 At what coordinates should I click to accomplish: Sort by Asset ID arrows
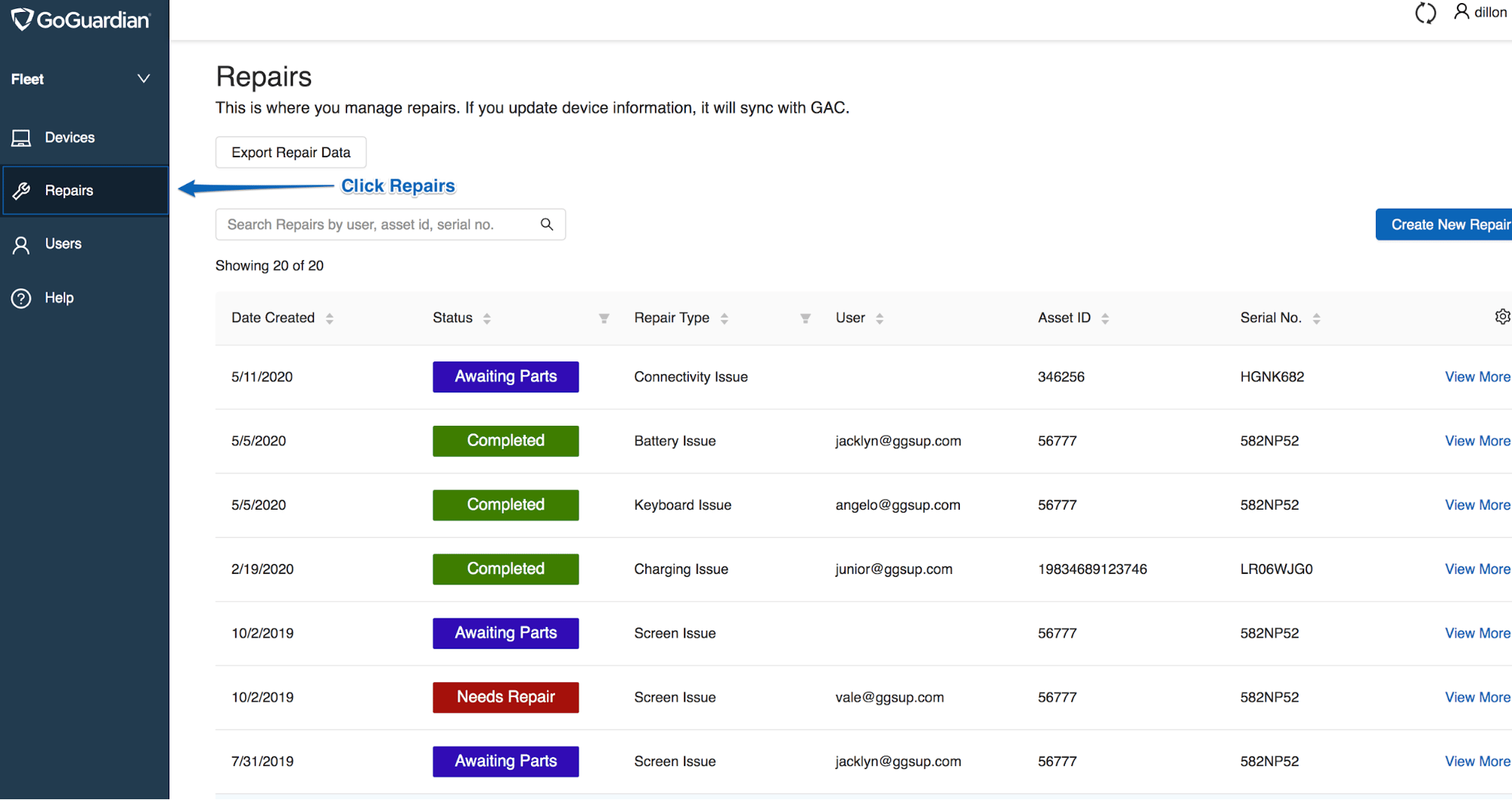(x=1105, y=318)
